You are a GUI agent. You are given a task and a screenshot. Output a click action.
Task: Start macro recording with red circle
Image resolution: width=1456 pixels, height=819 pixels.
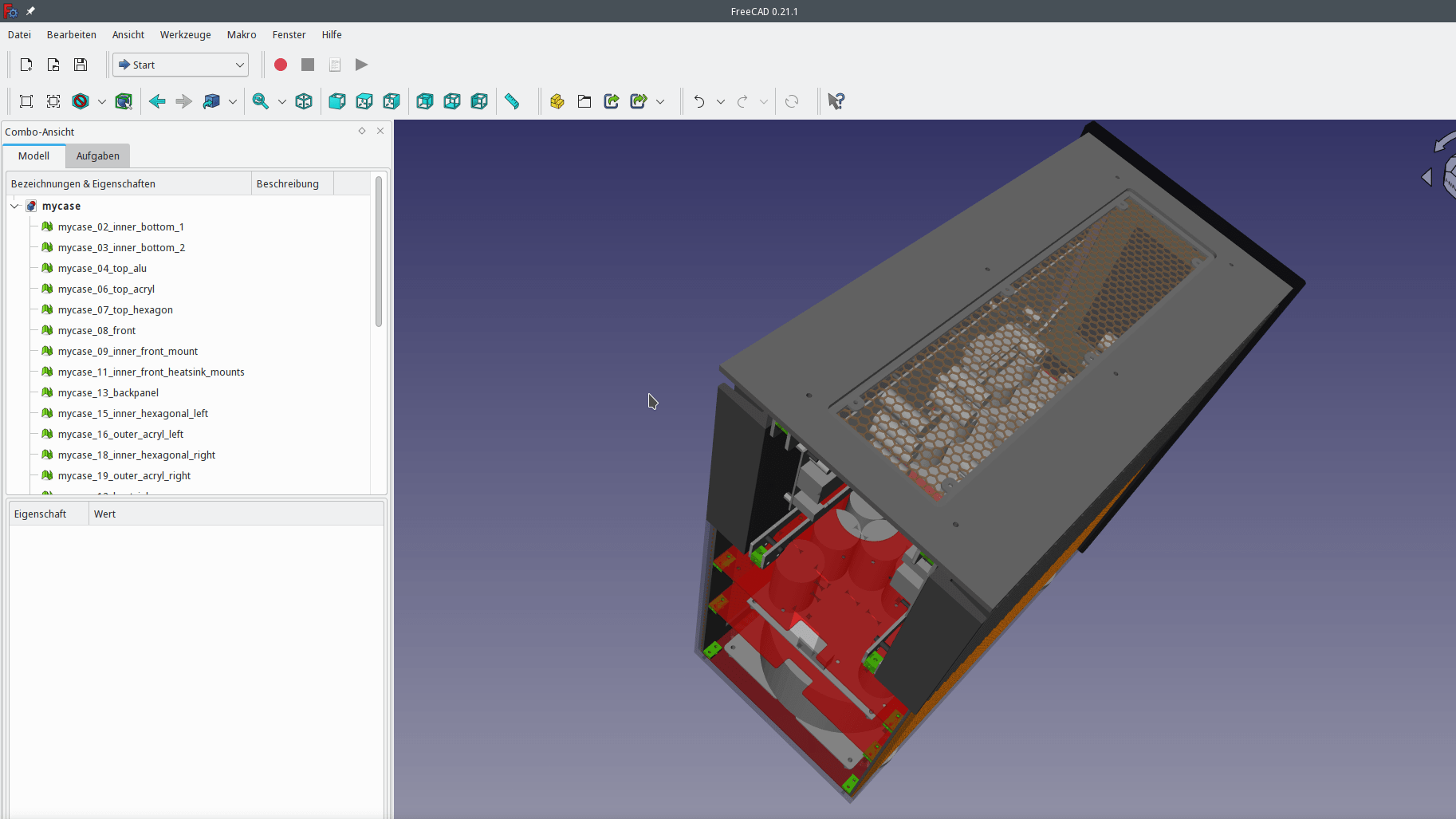point(281,65)
